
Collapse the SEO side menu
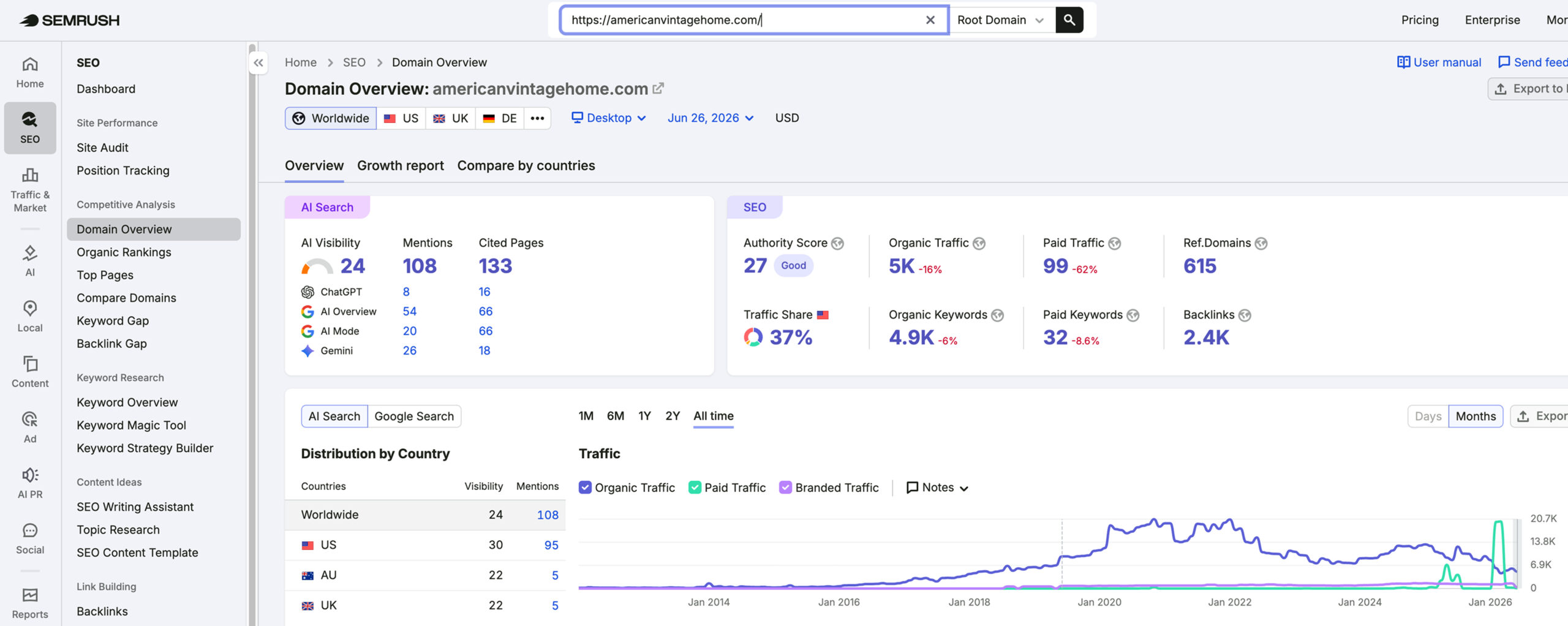(x=258, y=62)
